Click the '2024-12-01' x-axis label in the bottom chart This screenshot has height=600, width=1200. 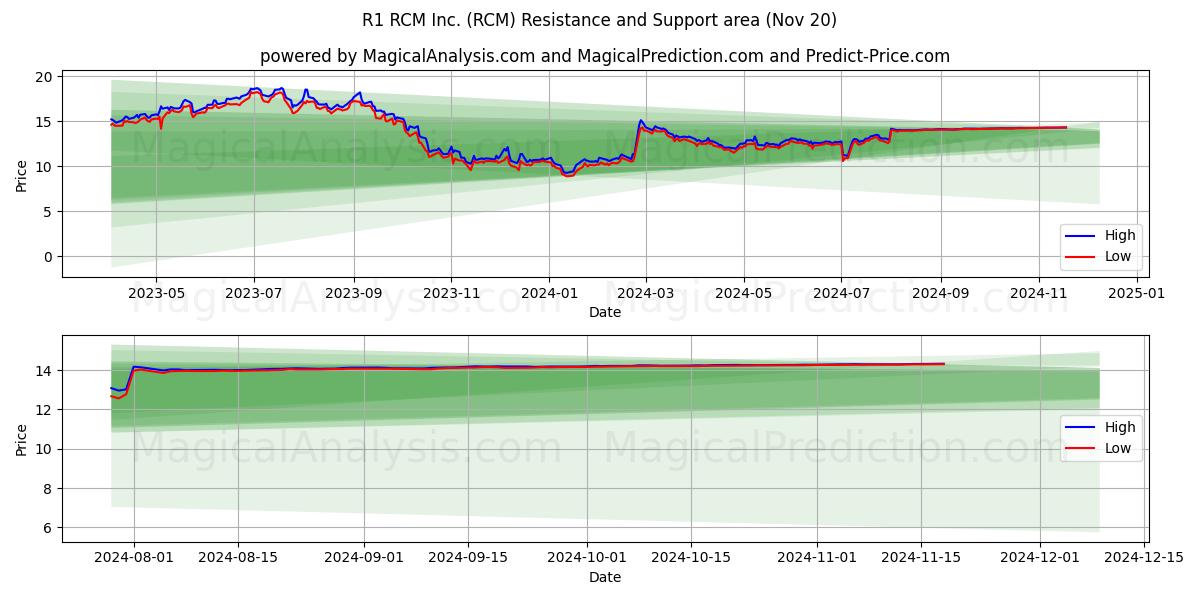(x=1039, y=559)
